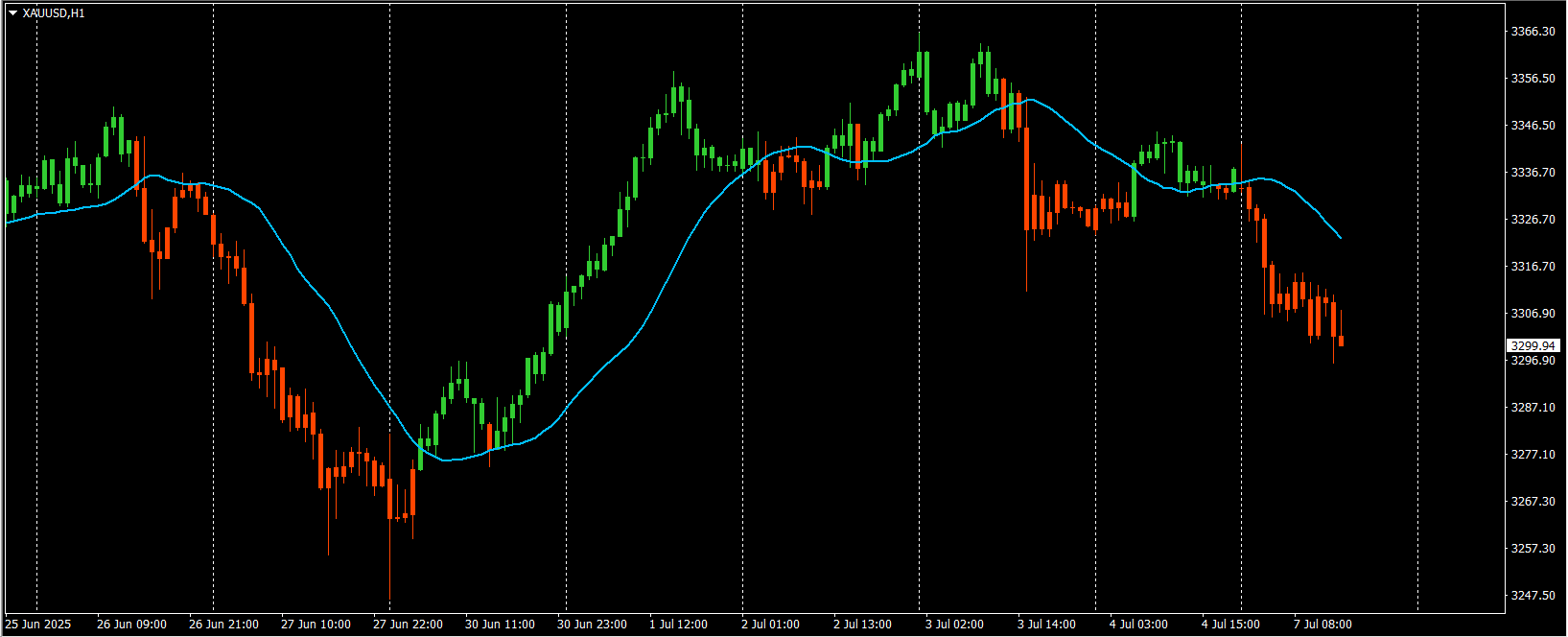The width and height of the screenshot is (1568, 637).
Task: Click the 3326.70 price scale value
Action: point(1533,220)
